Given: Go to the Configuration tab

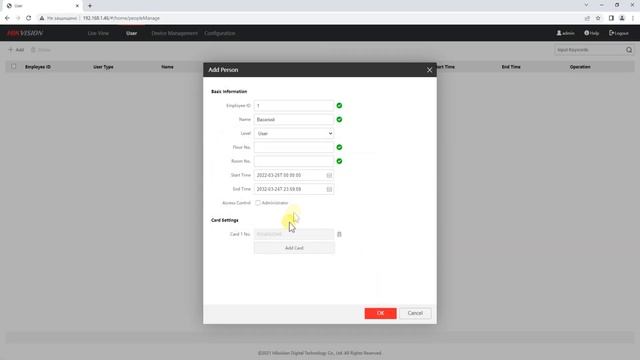Looking at the screenshot, I should [x=220, y=33].
